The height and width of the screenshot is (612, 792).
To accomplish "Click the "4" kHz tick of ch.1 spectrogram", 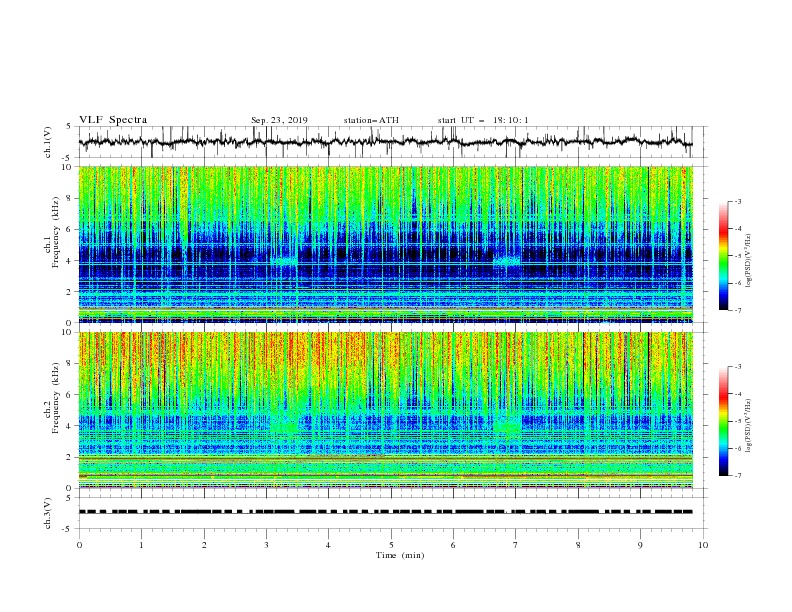I will [70, 261].
